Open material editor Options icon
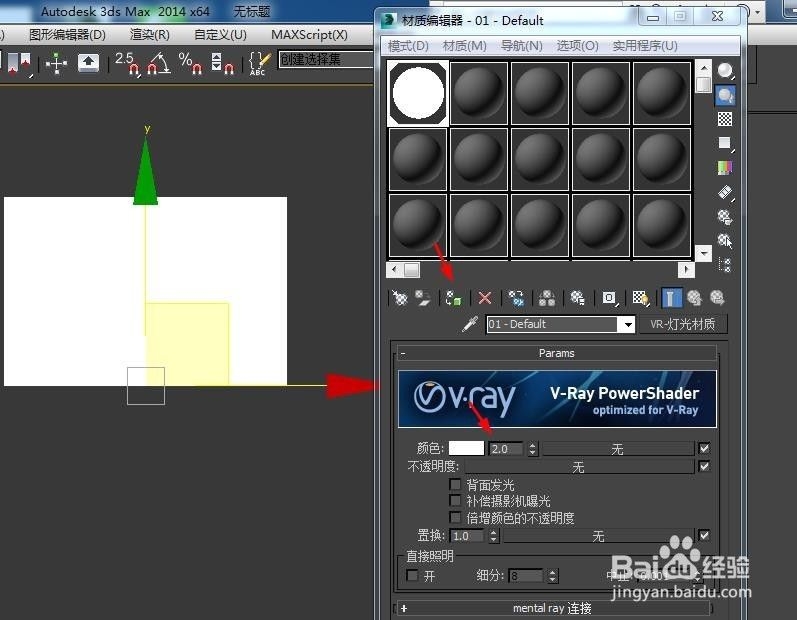The height and width of the screenshot is (620, 797). (725, 216)
